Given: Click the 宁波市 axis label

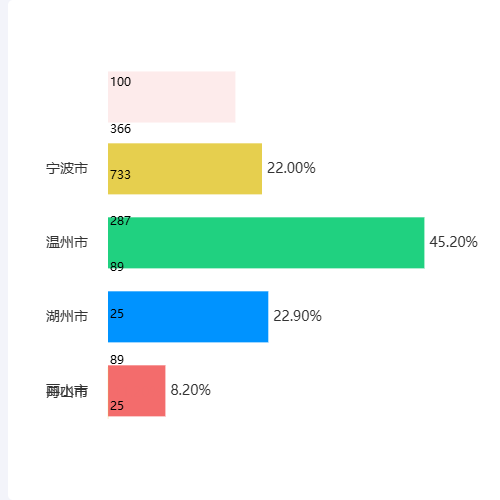Looking at the screenshot, I should (67, 168).
